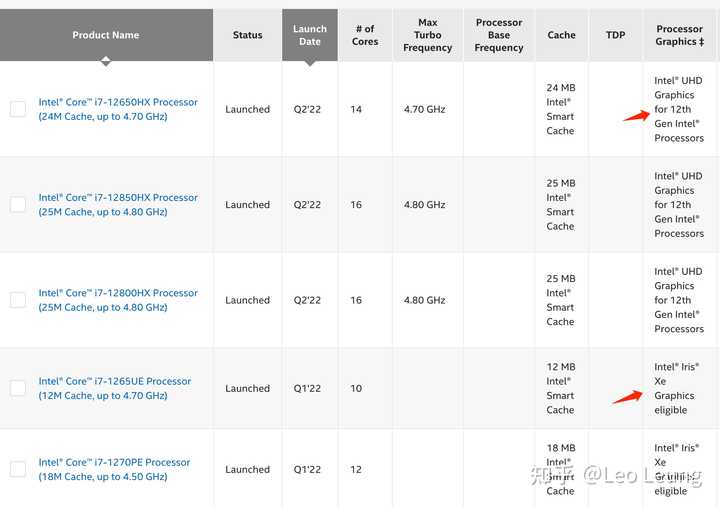Sort table by Launch Date header
The width and height of the screenshot is (720, 508).
(x=309, y=35)
